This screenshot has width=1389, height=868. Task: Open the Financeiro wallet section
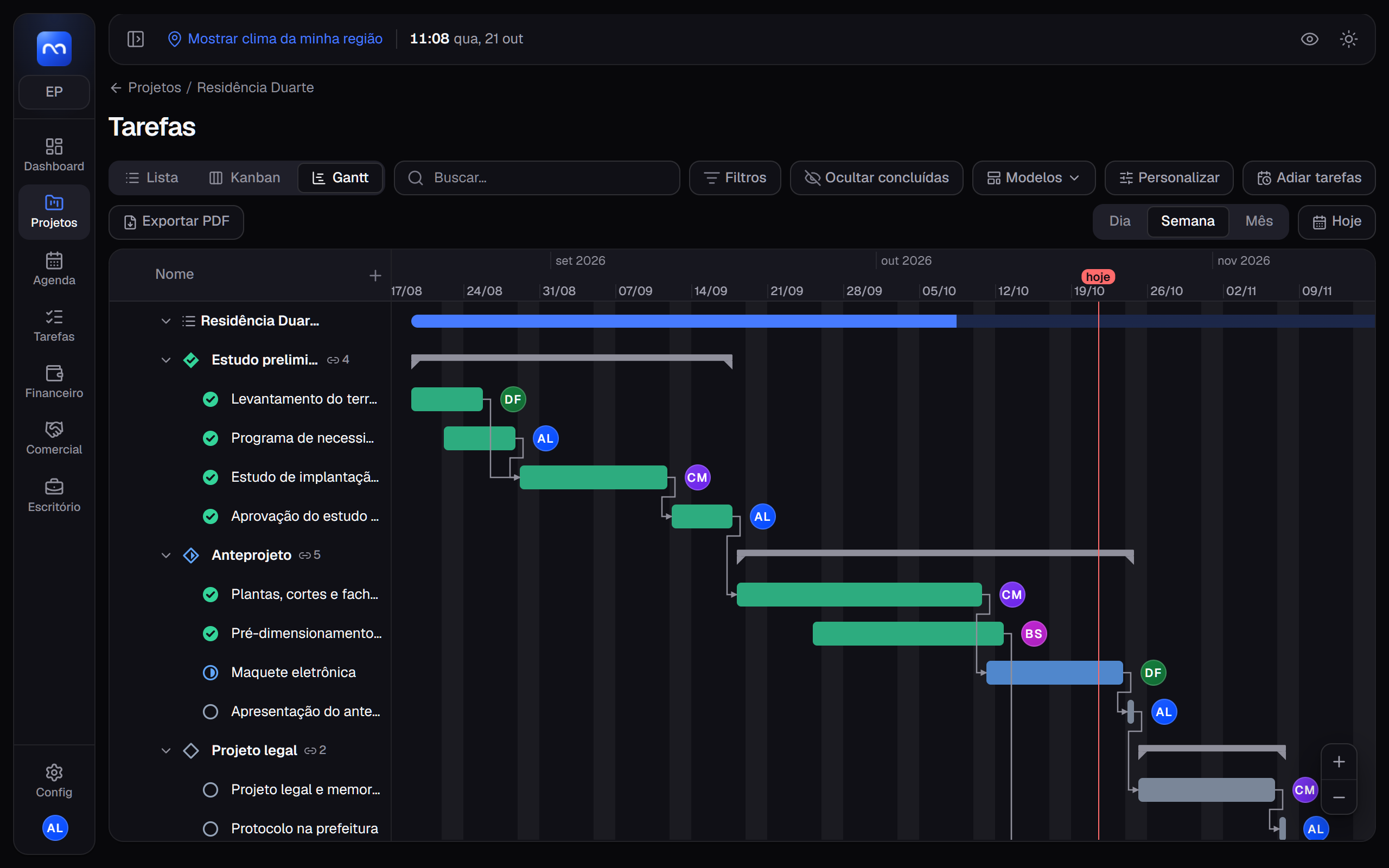(54, 382)
